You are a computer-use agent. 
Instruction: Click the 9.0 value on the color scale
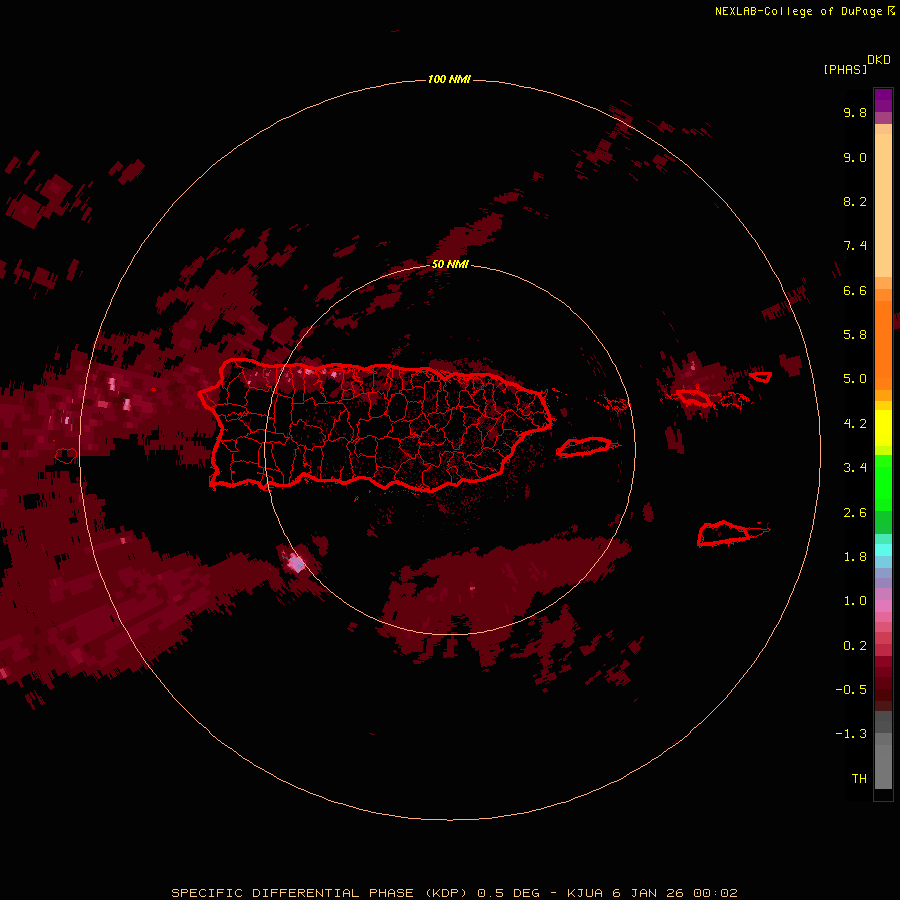pos(855,157)
